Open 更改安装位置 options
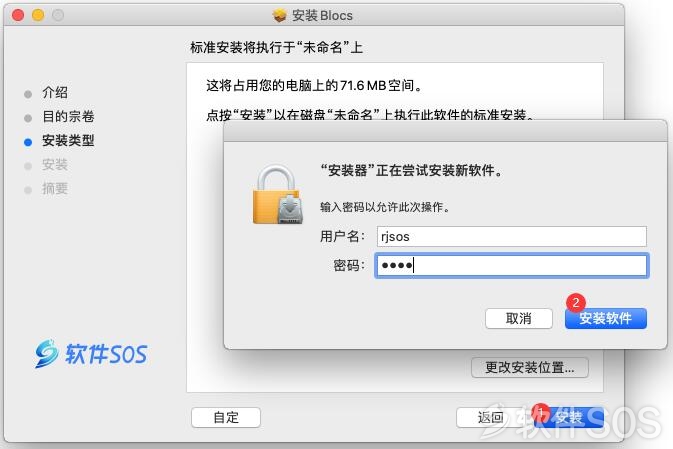Viewport: 673px width, 449px height. pos(530,367)
